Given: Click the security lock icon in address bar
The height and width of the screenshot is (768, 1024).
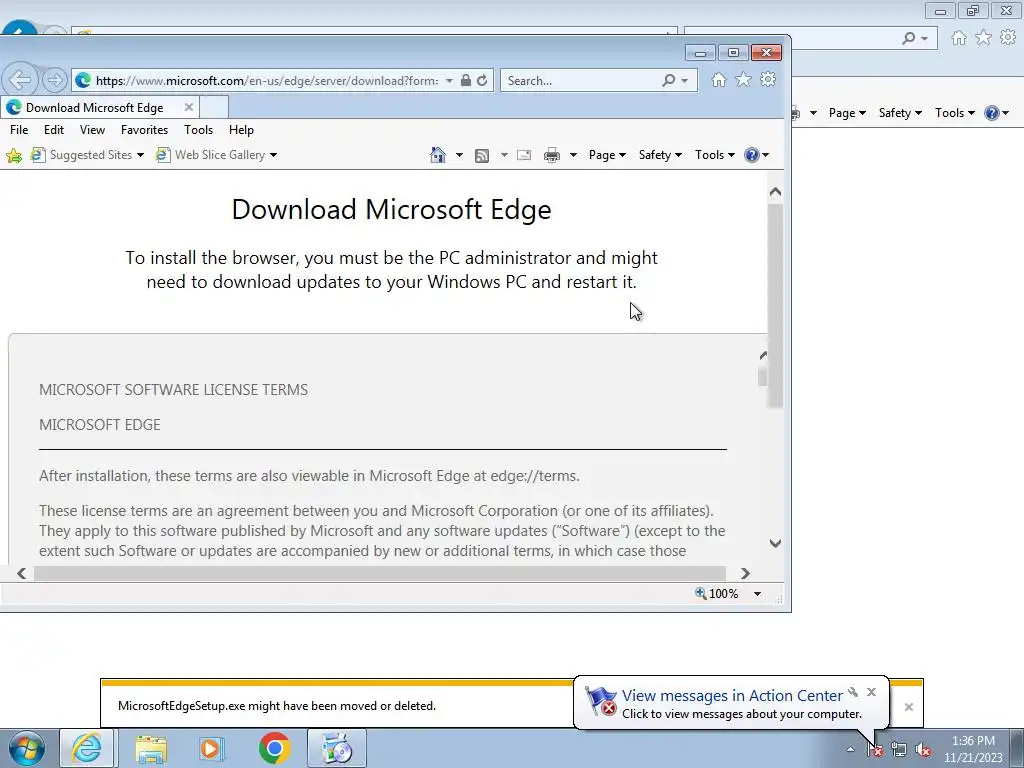Looking at the screenshot, I should [466, 80].
